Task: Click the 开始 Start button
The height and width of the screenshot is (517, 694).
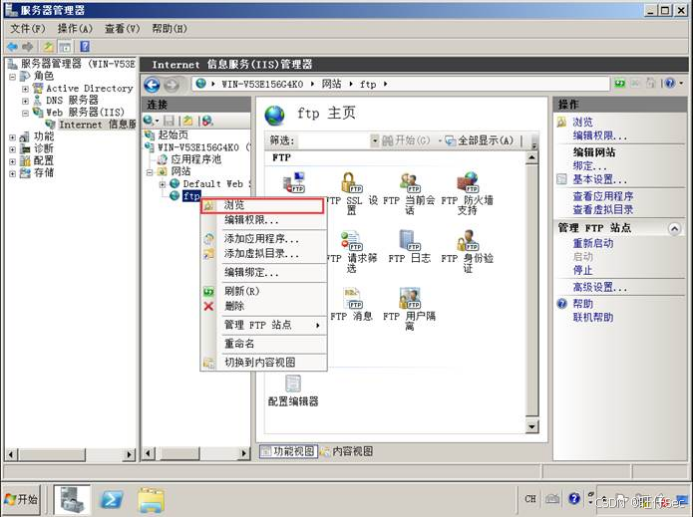Action: [x=21, y=500]
